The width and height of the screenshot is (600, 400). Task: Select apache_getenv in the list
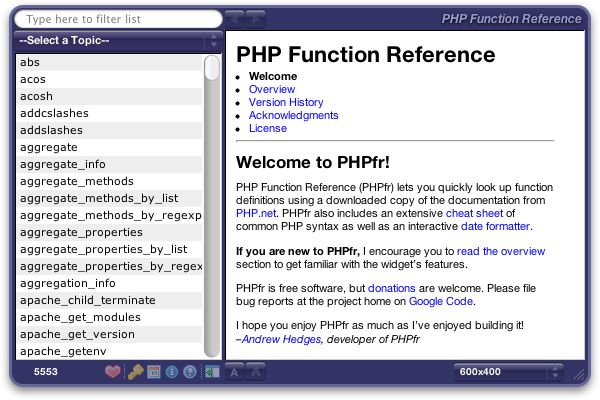(x=109, y=351)
